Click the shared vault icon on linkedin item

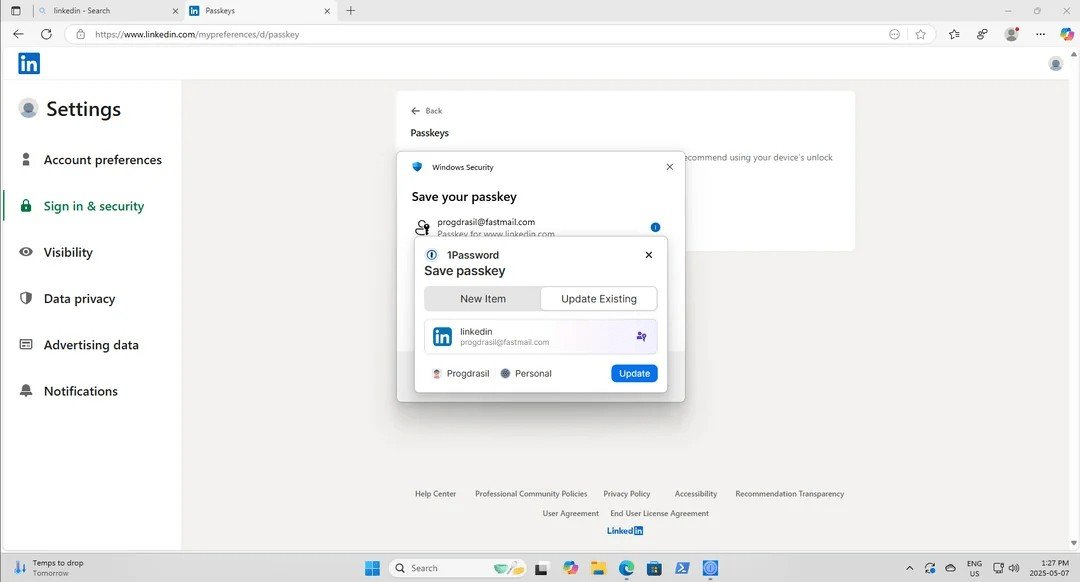(x=641, y=336)
